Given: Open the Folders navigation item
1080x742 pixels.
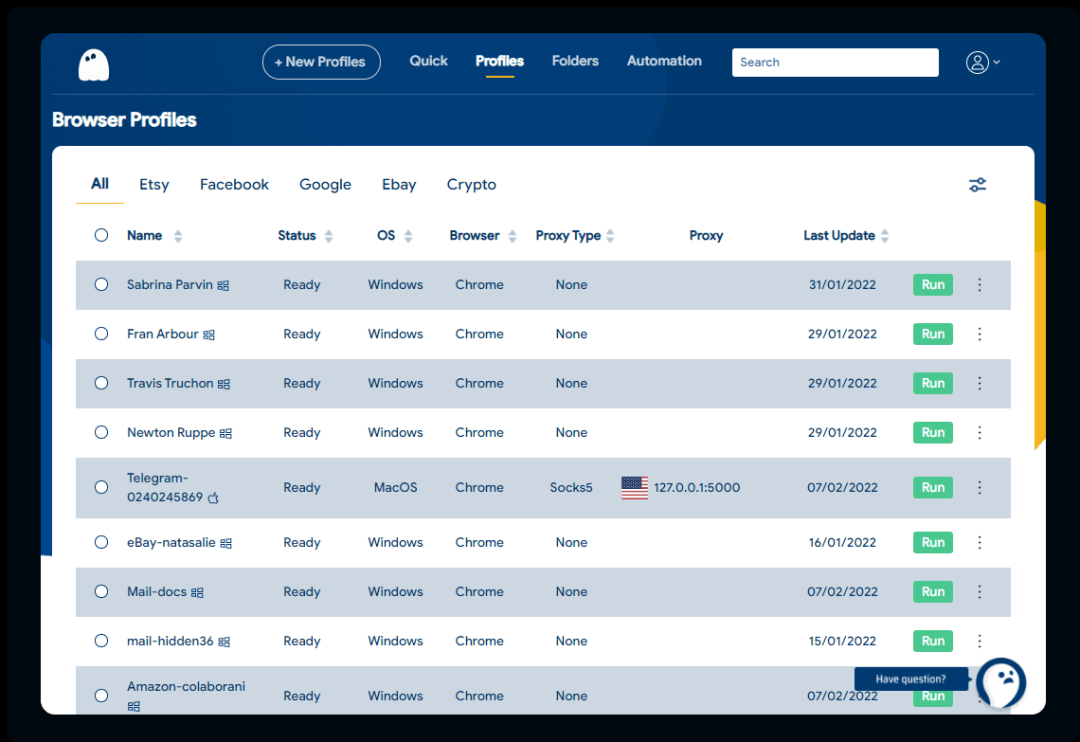Looking at the screenshot, I should click(575, 61).
